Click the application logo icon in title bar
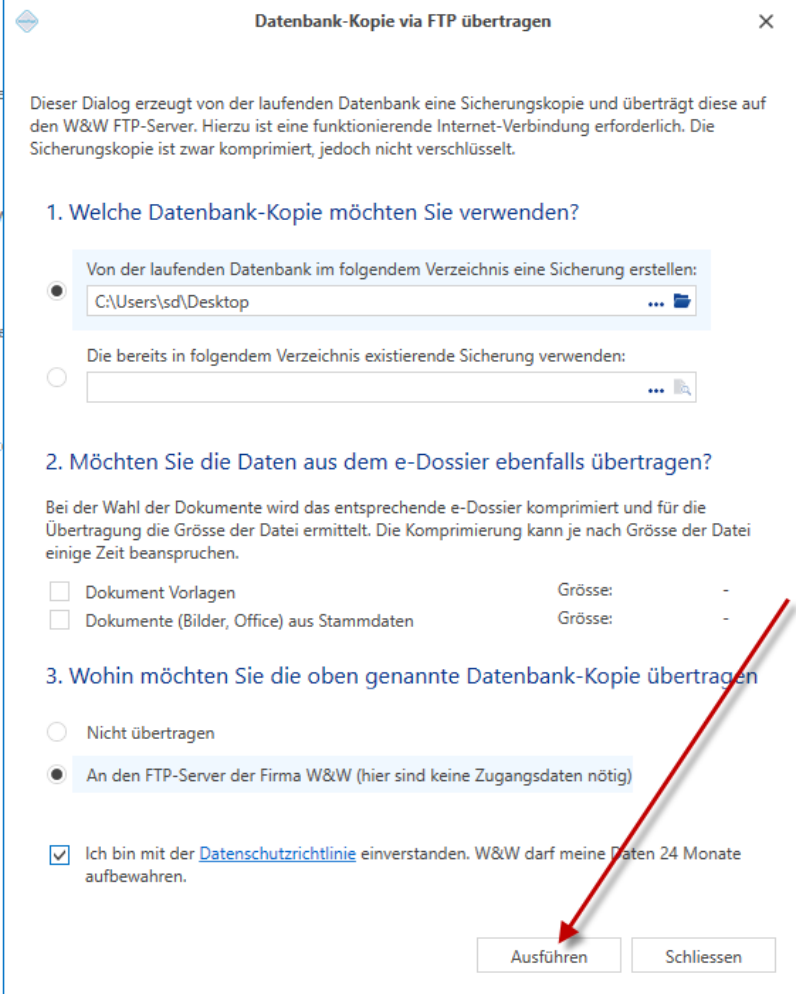The width and height of the screenshot is (796, 994). pyautogui.click(x=27, y=21)
